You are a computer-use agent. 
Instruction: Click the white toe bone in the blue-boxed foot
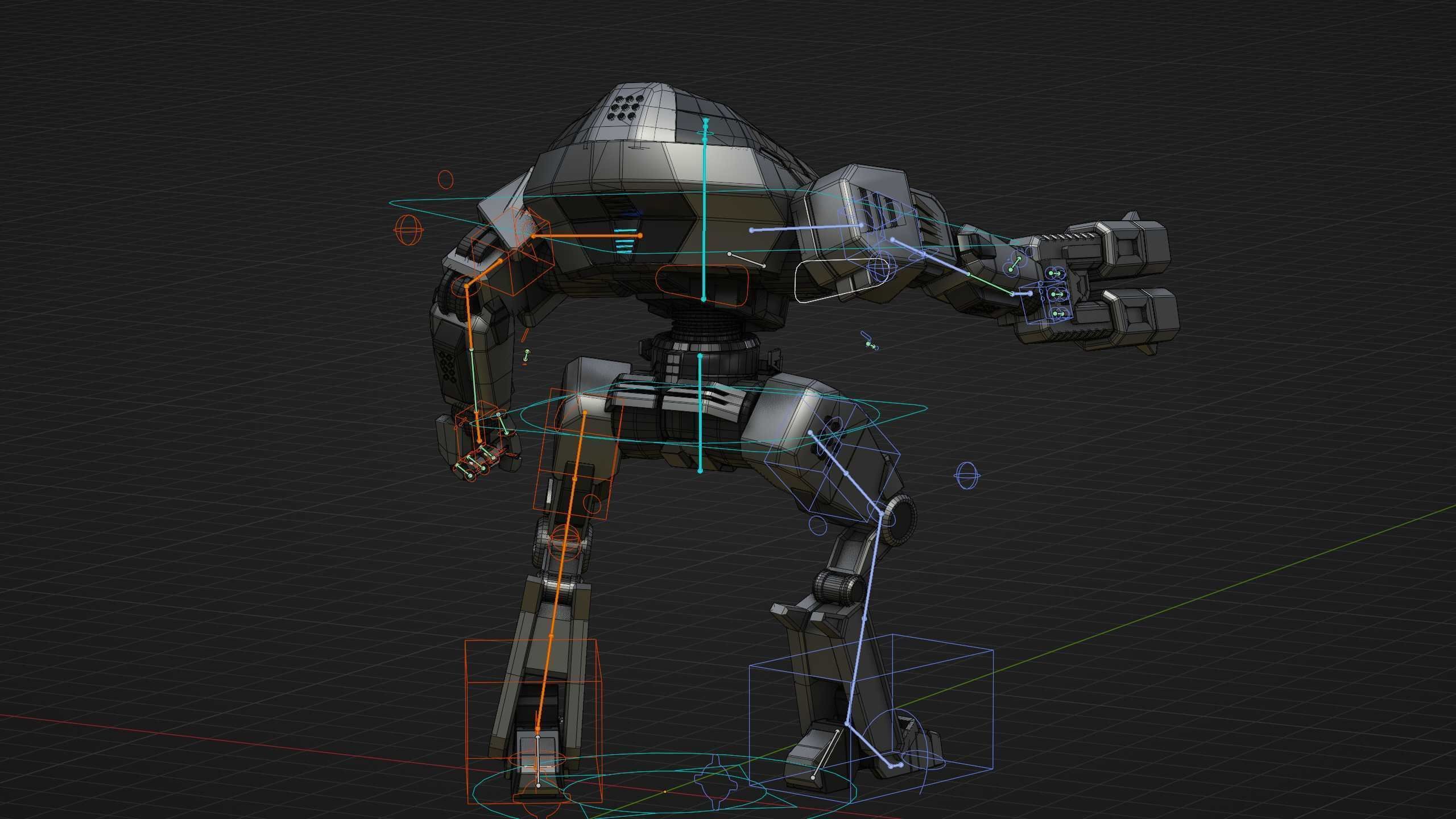(825, 754)
